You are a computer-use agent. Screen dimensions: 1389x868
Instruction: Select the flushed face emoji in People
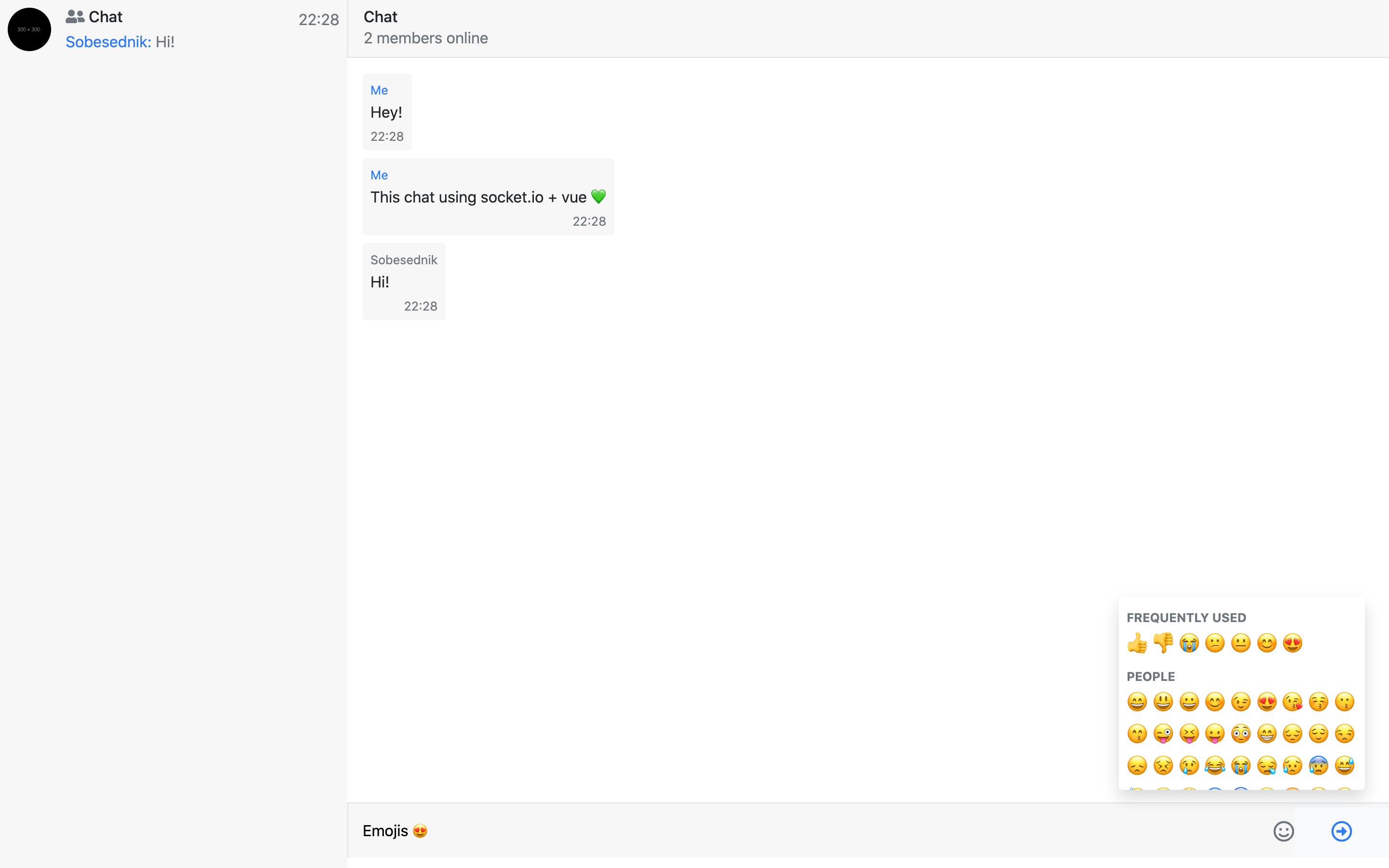[1241, 733]
